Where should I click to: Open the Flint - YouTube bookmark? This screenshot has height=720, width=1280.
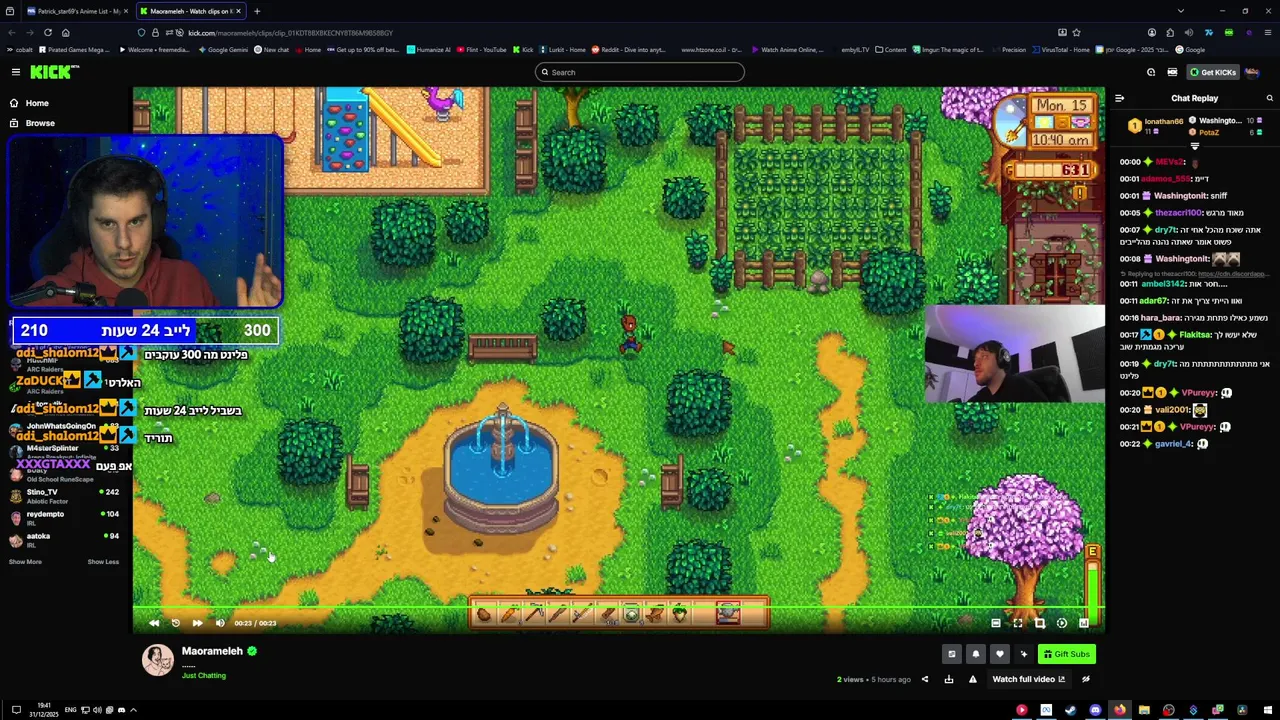coord(481,49)
